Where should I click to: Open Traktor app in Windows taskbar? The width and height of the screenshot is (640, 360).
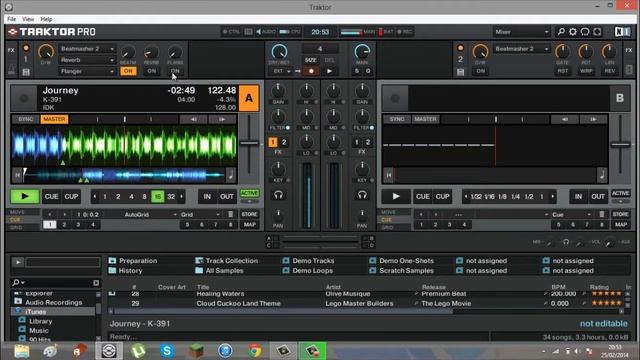[109, 351]
